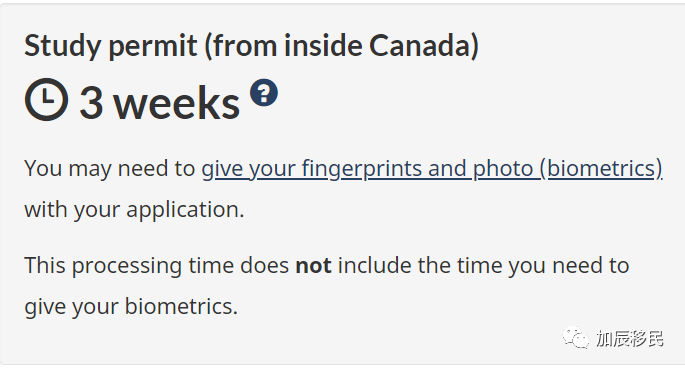The width and height of the screenshot is (685, 368).
Task: Open the question mark help icon
Action: (264, 92)
